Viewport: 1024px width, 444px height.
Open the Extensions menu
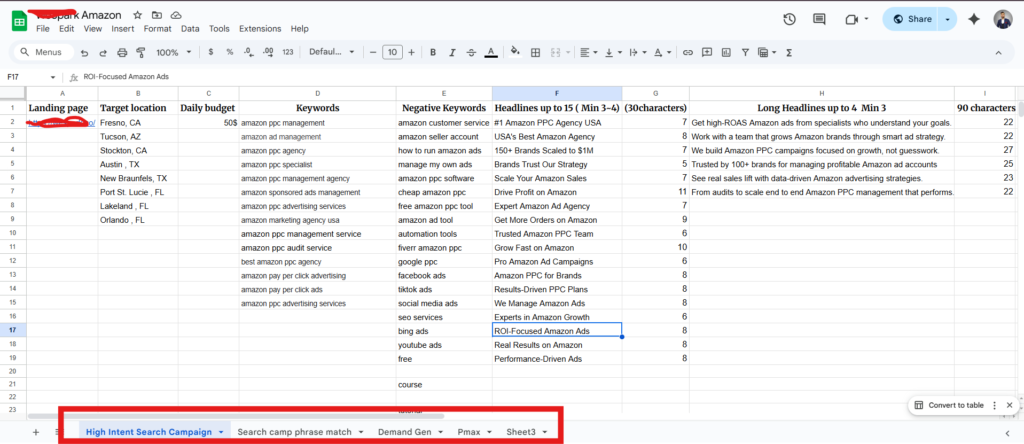(x=259, y=29)
